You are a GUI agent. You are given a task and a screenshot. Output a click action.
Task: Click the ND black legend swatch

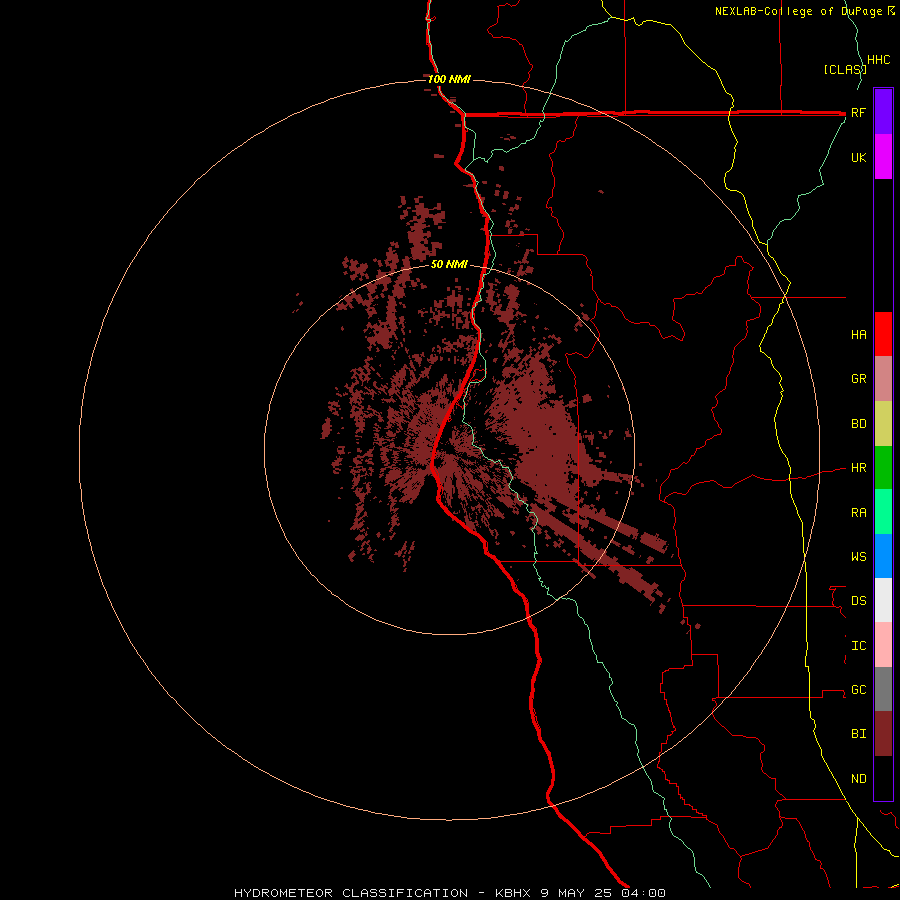(x=883, y=778)
